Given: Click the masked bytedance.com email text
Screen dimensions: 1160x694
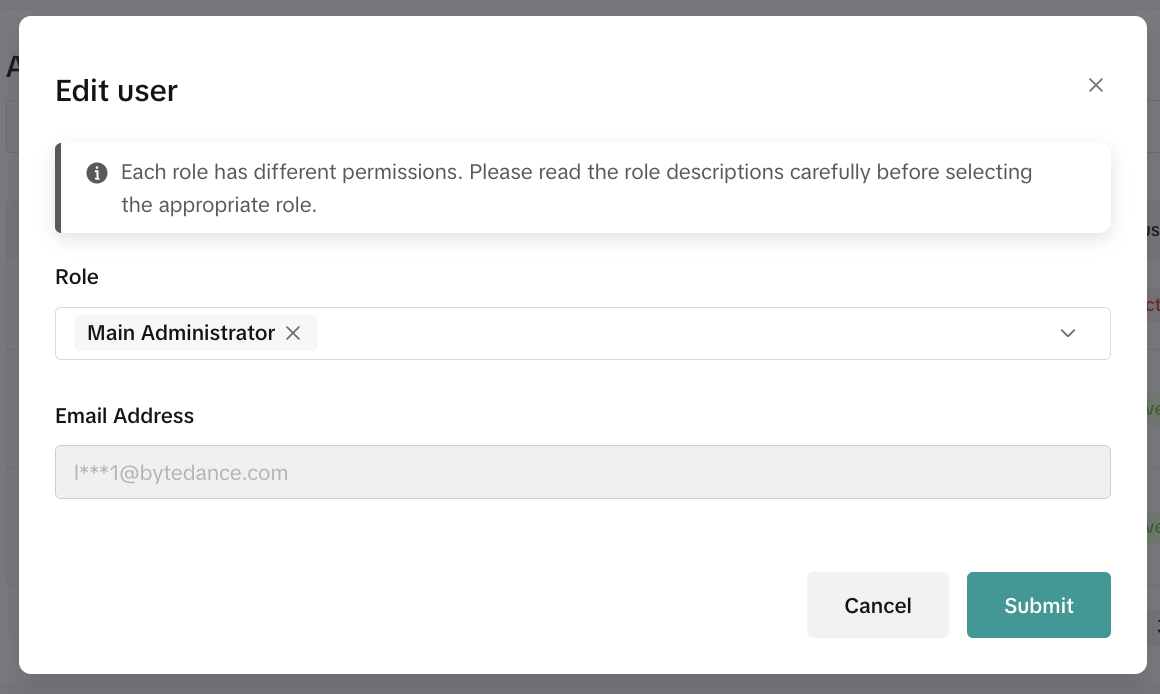Looking at the screenshot, I should 181,473.
